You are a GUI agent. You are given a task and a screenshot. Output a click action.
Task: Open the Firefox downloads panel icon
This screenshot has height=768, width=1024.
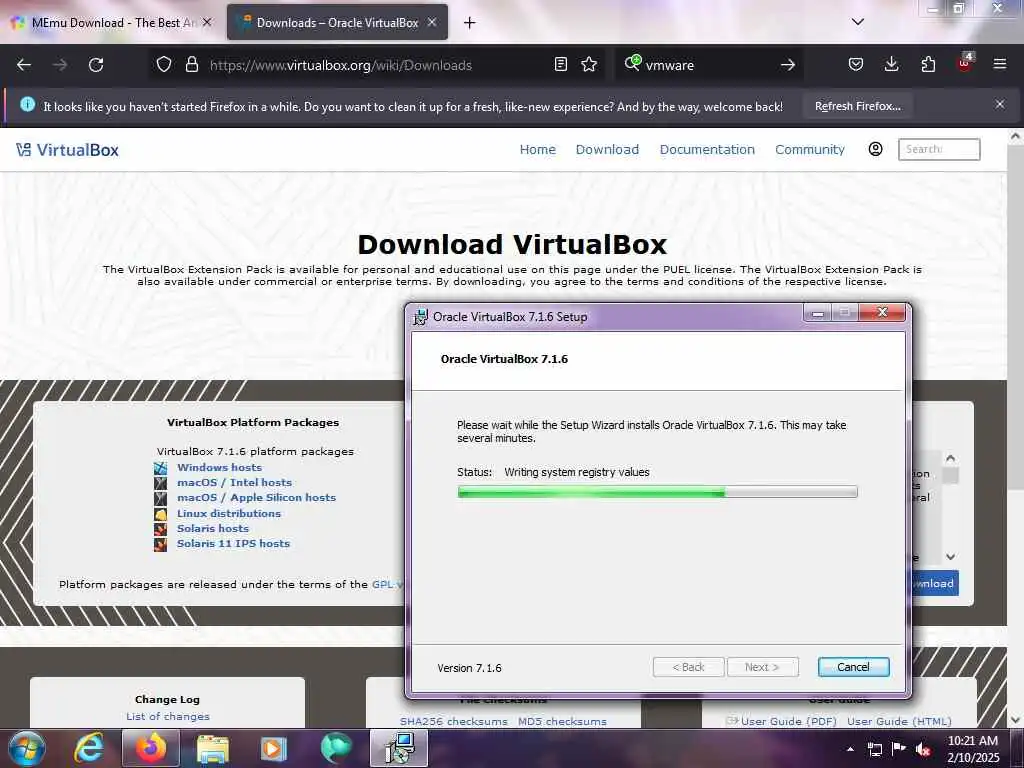click(891, 65)
